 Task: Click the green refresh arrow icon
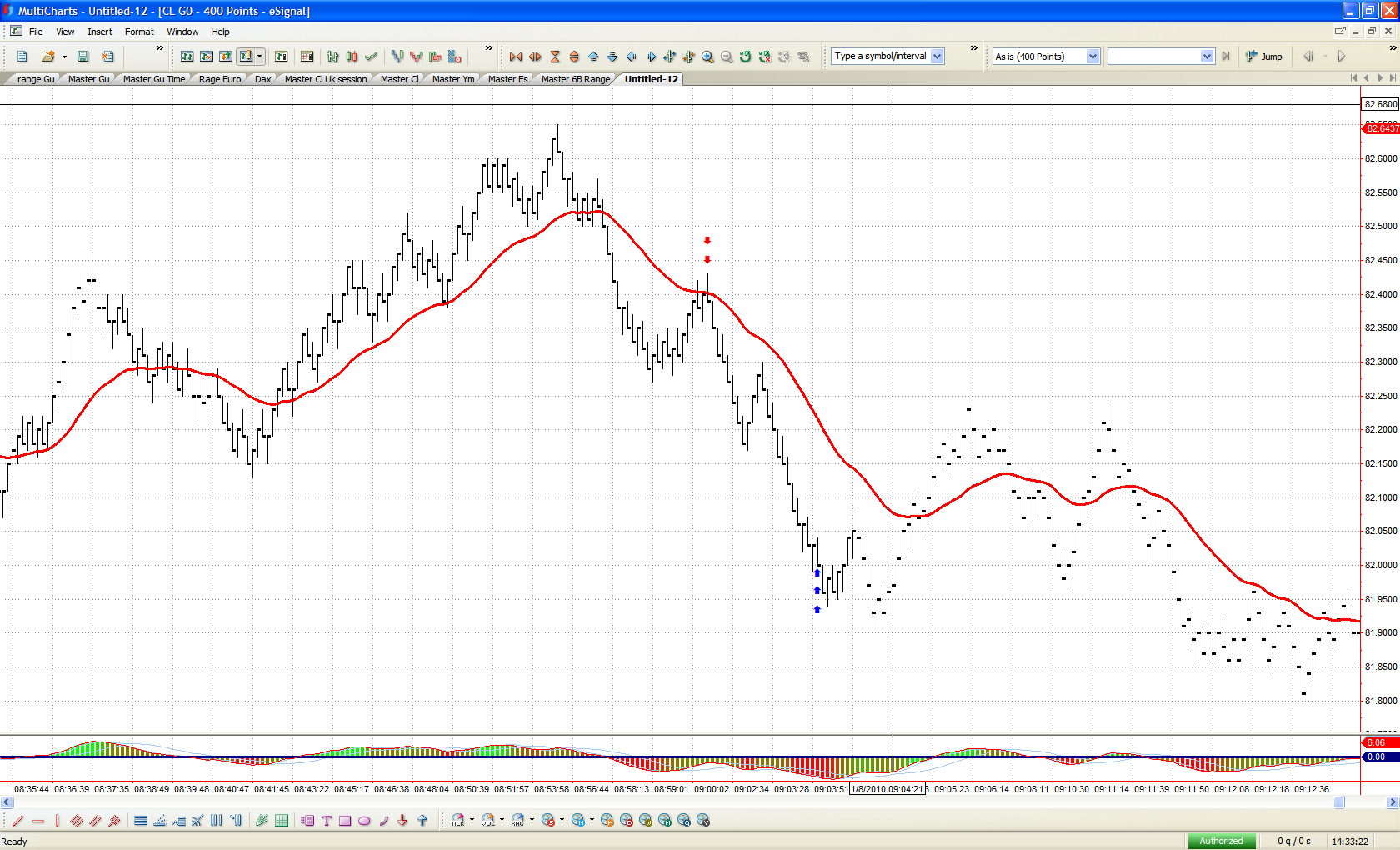coord(746,57)
